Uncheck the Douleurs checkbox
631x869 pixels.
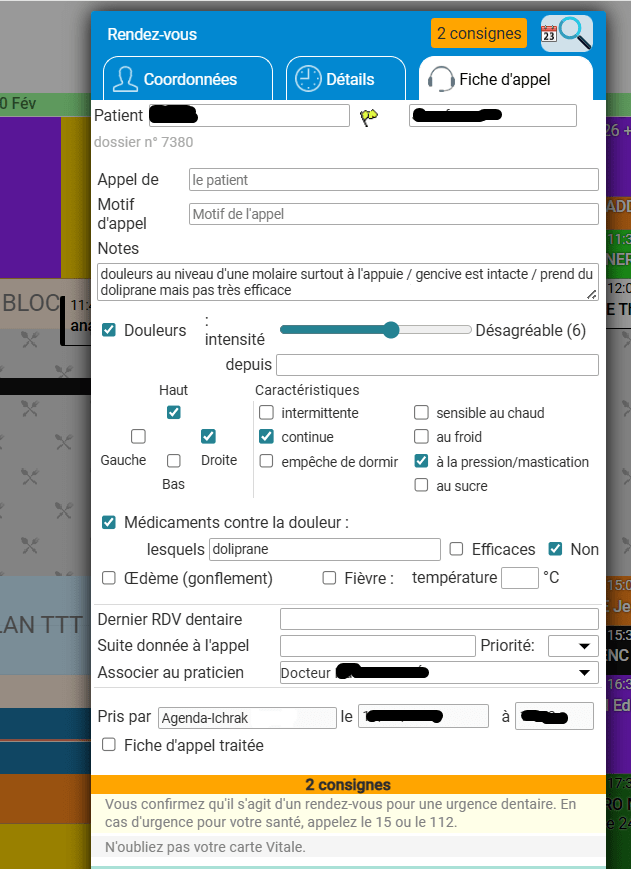pyautogui.click(x=109, y=330)
